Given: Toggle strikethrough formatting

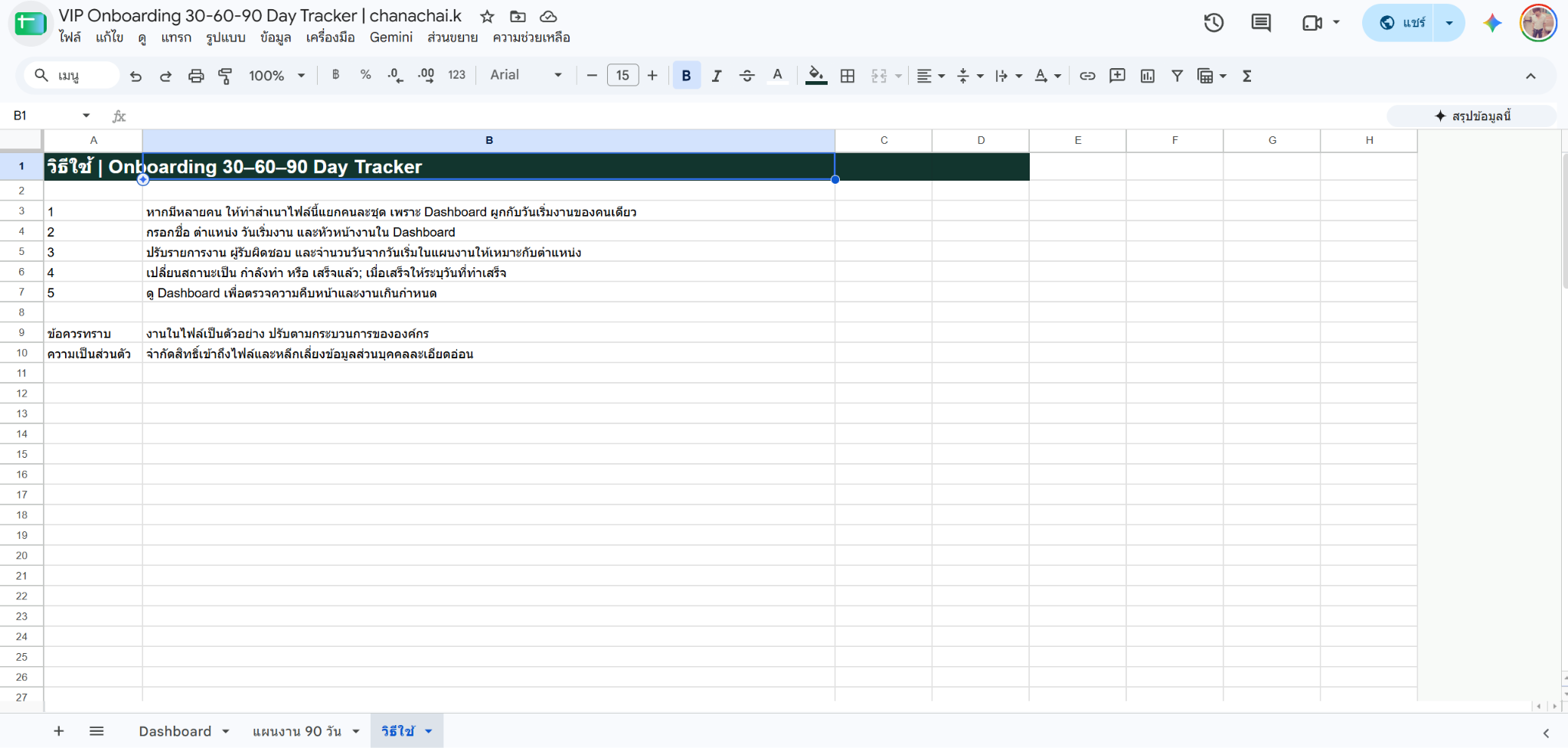Looking at the screenshot, I should 746,76.
